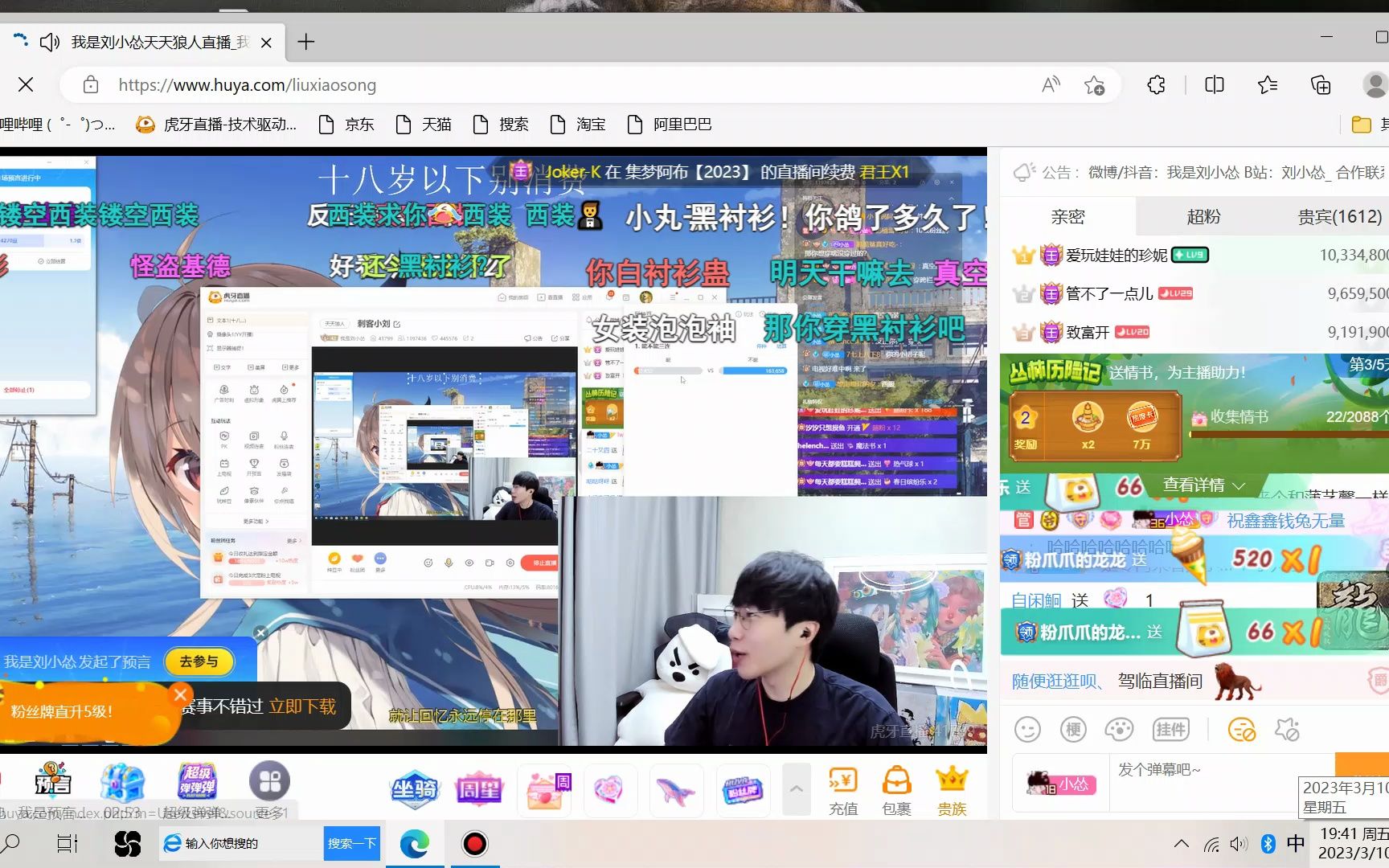
Task: Select user 管不了一点儿 in ranking
Action: tap(1109, 294)
